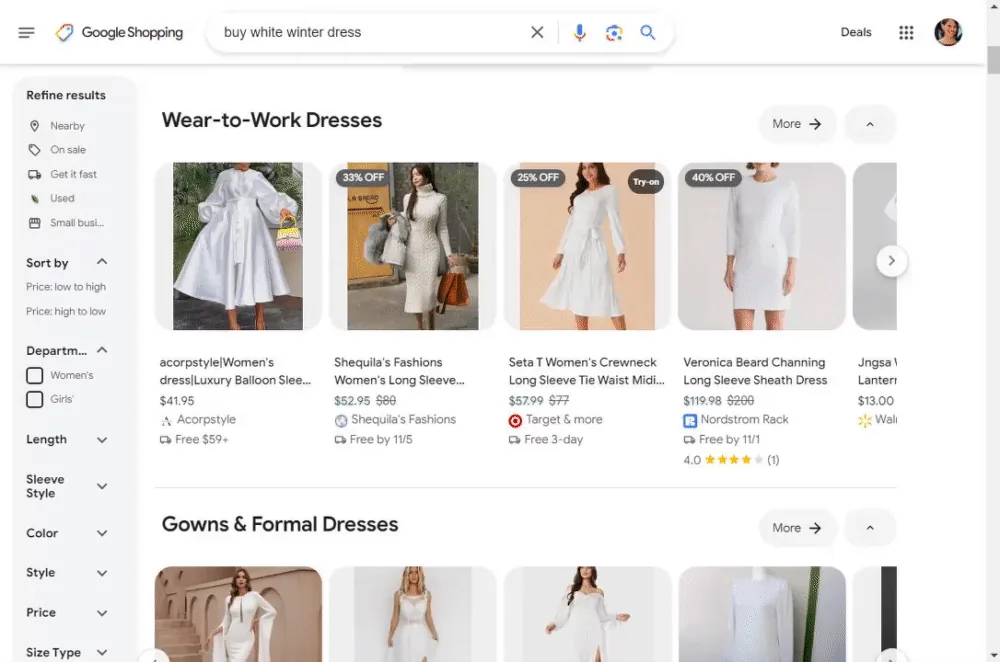1000x662 pixels.
Task: Click the Shequila's Fashions store icon
Action: pos(341,420)
